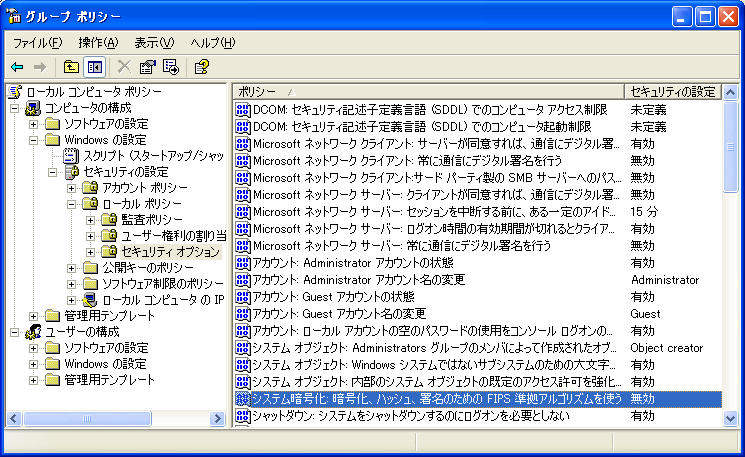Click the tree pane scroll left arrow
The height and width of the screenshot is (457, 745).
pos(14,419)
